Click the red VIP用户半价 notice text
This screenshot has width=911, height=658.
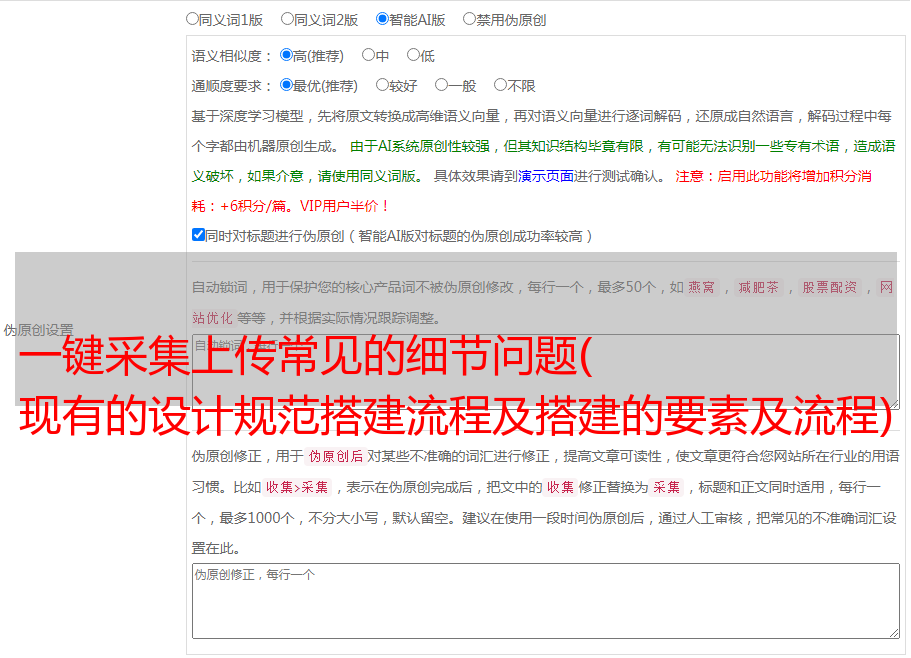[x=343, y=206]
